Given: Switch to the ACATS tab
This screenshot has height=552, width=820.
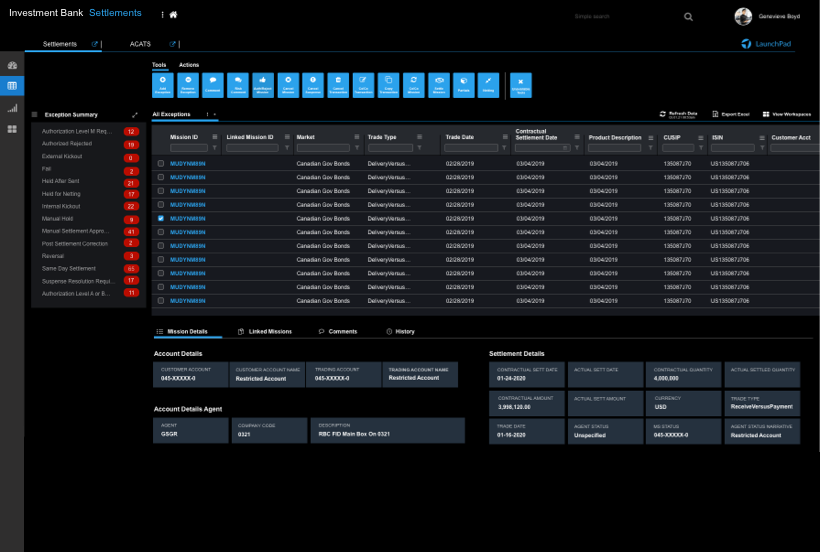Looking at the screenshot, I should click(x=140, y=44).
